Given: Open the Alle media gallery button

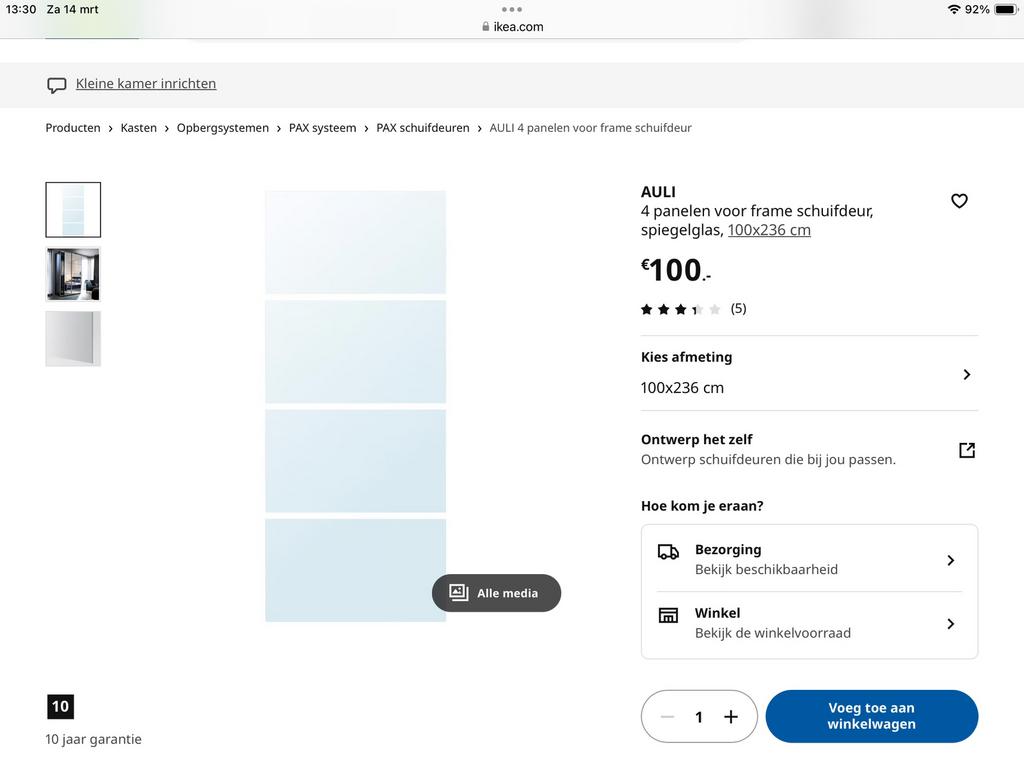Looking at the screenshot, I should pos(496,593).
